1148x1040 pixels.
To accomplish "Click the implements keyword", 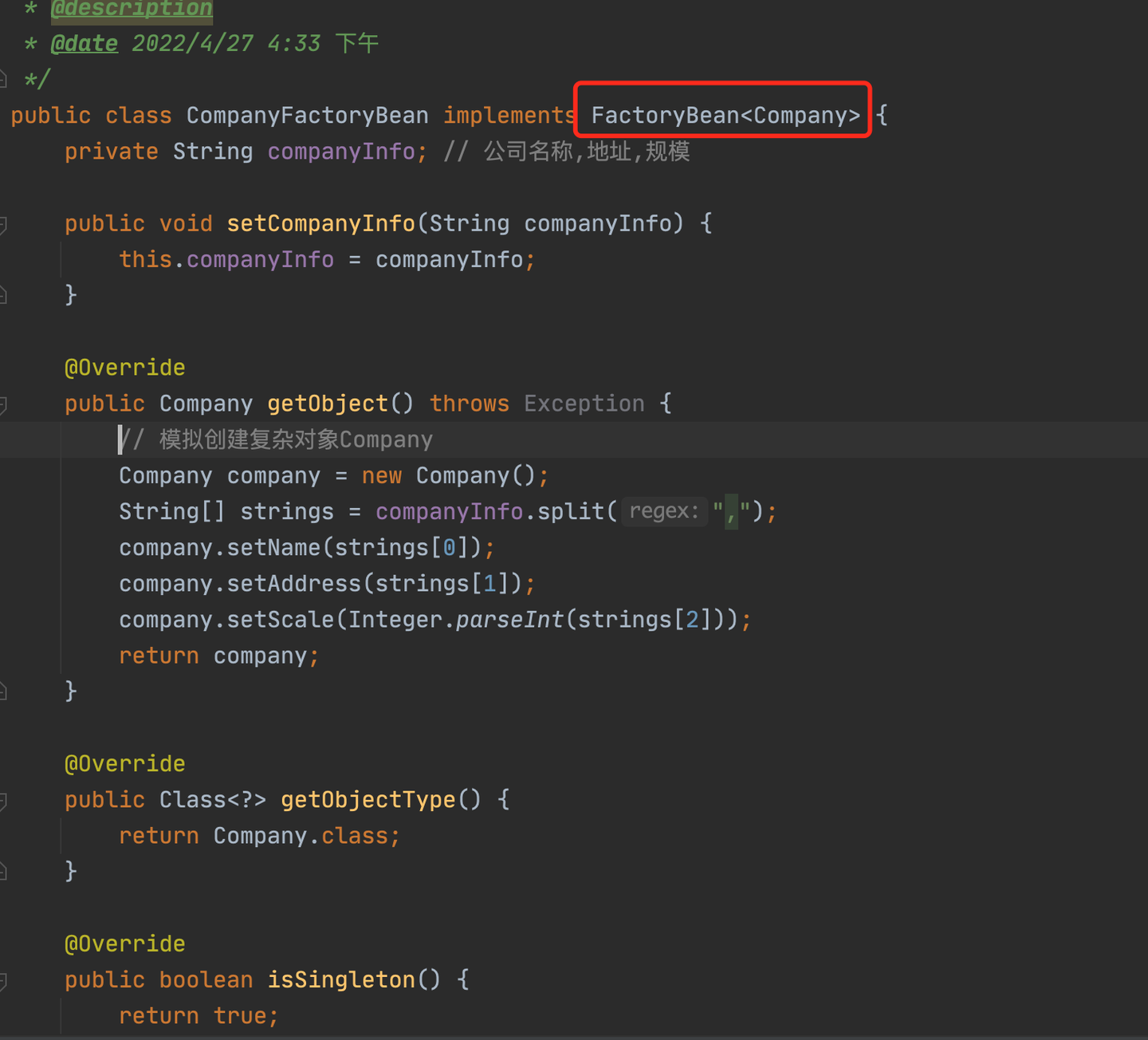I will pyautogui.click(x=509, y=116).
